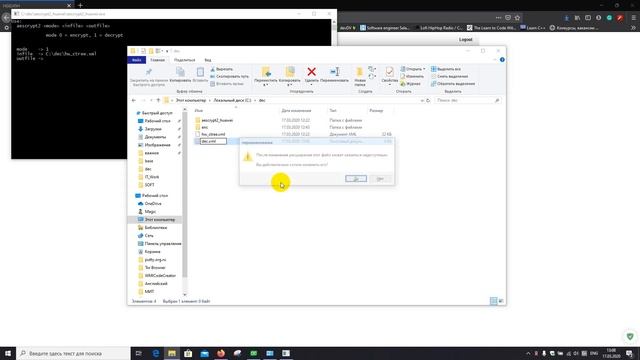This screenshot has height=360, width=640.
Task: Select Этот компьютер in the navigation pane
Action: tap(160, 220)
